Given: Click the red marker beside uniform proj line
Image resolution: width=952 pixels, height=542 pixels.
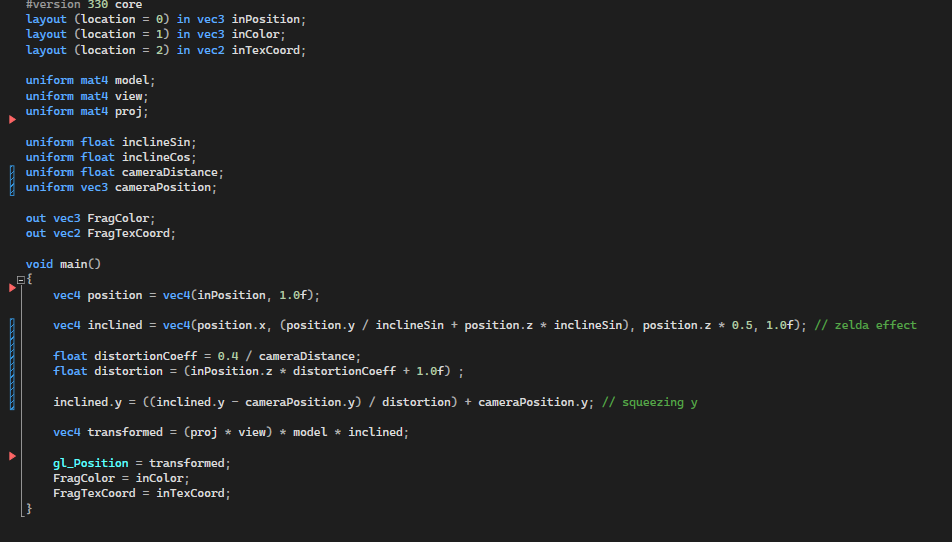Looking at the screenshot, I should click(x=12, y=120).
